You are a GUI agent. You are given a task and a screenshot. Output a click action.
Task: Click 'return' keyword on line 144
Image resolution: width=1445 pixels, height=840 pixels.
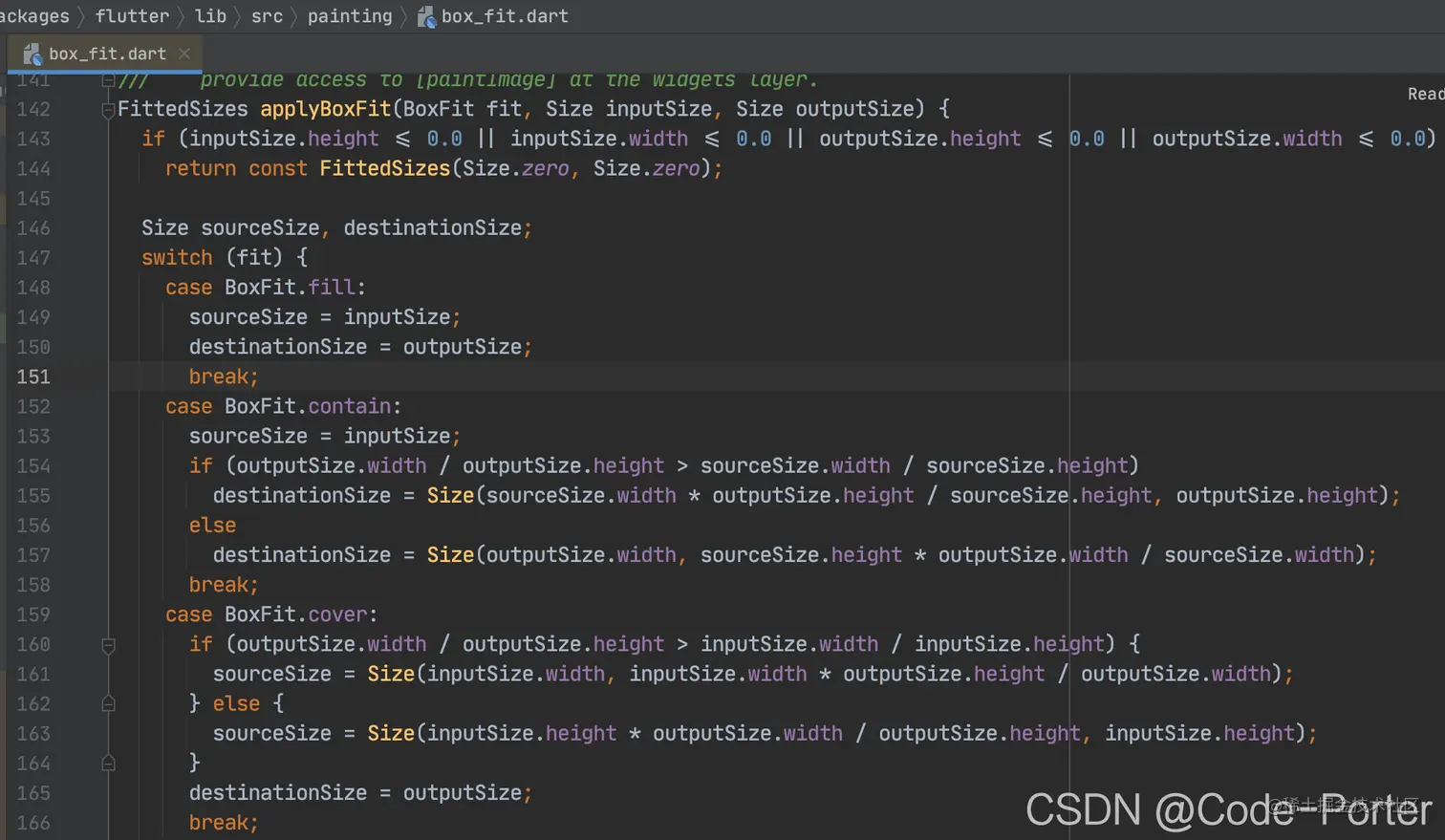(201, 169)
